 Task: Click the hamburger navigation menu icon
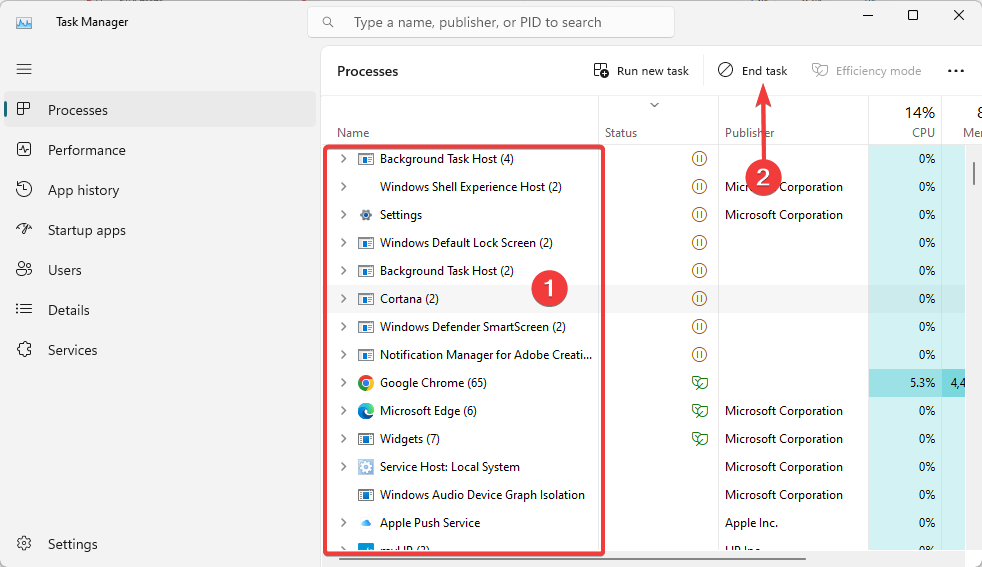24,69
